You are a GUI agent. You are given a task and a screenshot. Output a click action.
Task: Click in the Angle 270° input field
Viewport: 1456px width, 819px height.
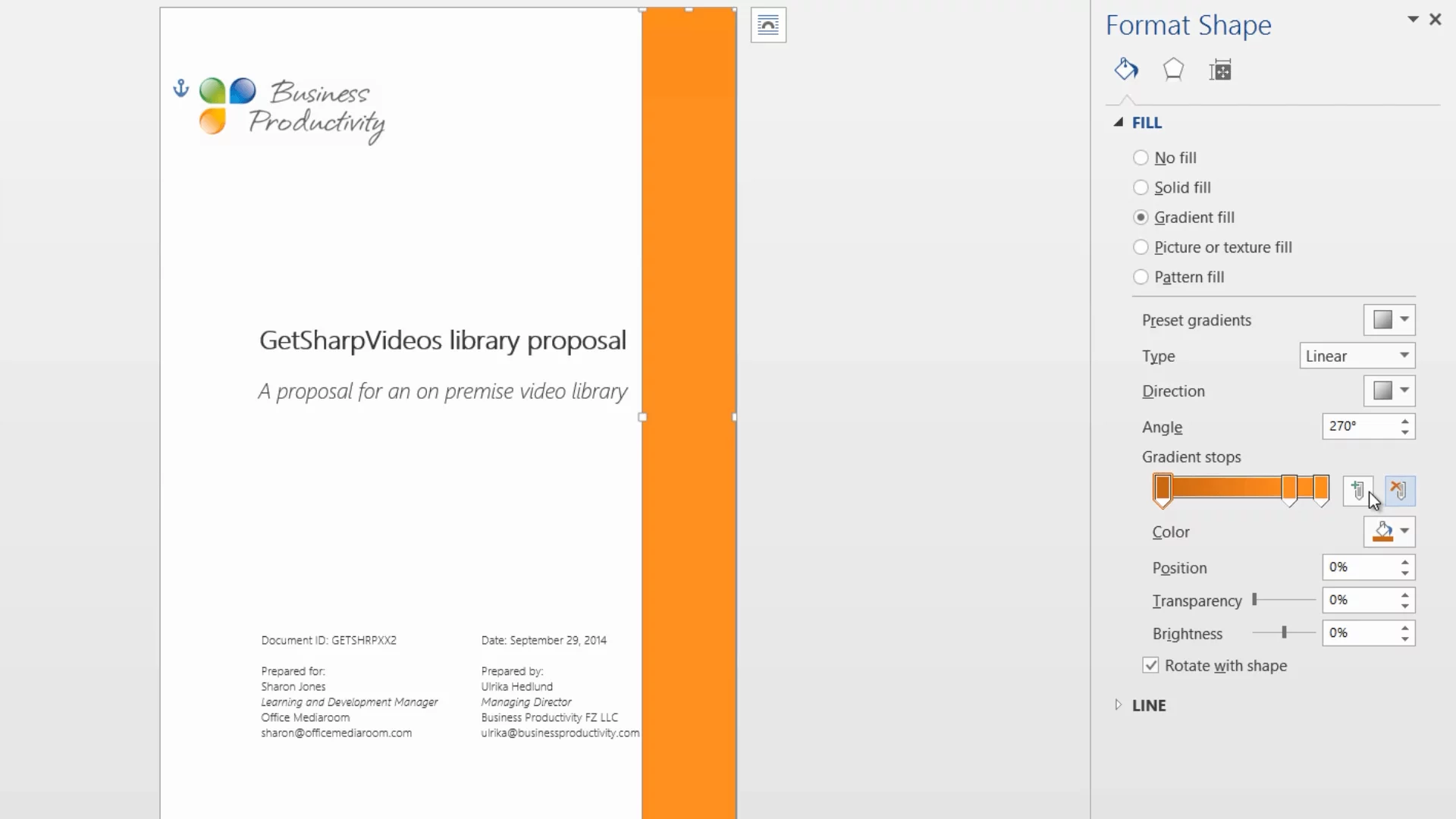click(x=1359, y=426)
